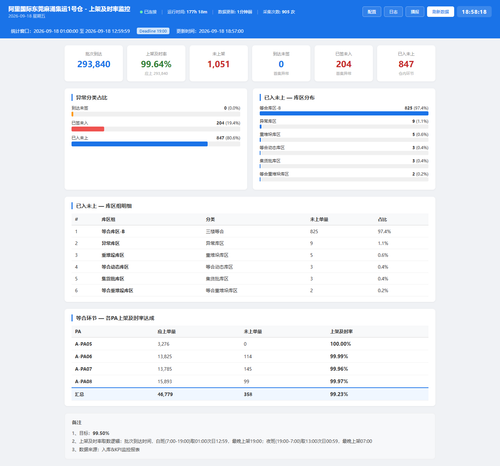Image resolution: width=500 pixels, height=466 pixels.
Task: Click the red bar for 204 (19.4%)
Action: (x=88, y=129)
